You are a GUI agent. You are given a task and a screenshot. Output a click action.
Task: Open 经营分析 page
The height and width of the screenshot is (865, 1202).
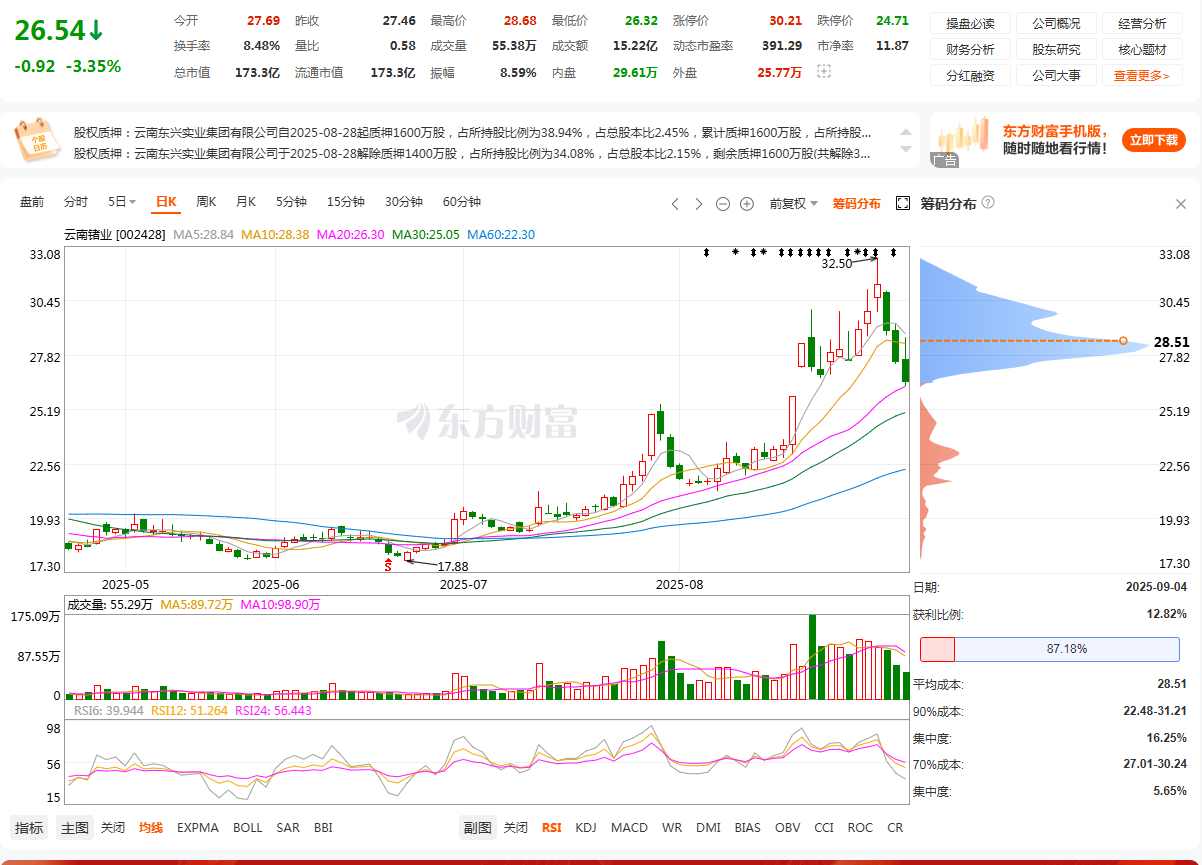tap(1142, 23)
